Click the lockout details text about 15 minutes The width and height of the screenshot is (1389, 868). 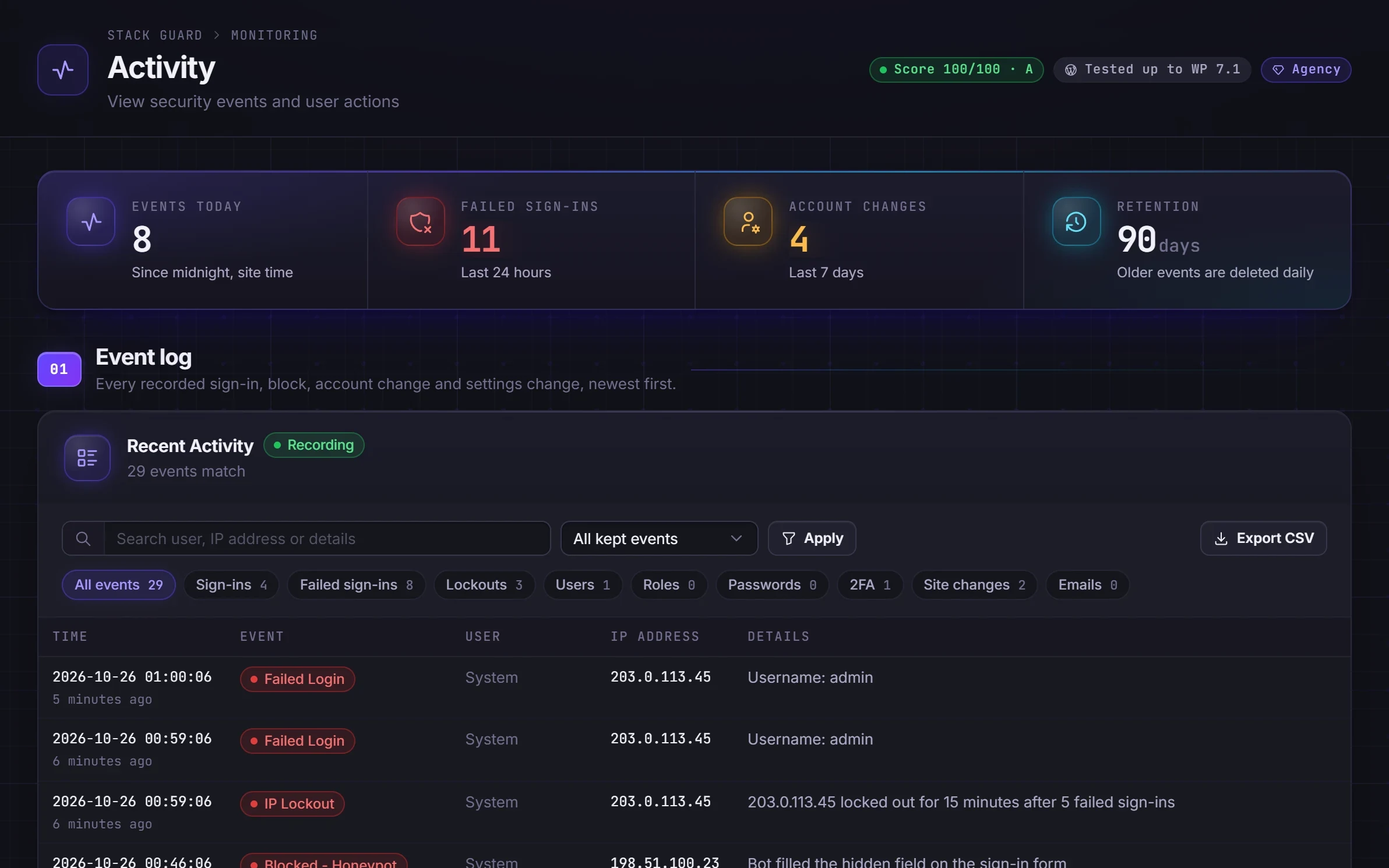961,802
